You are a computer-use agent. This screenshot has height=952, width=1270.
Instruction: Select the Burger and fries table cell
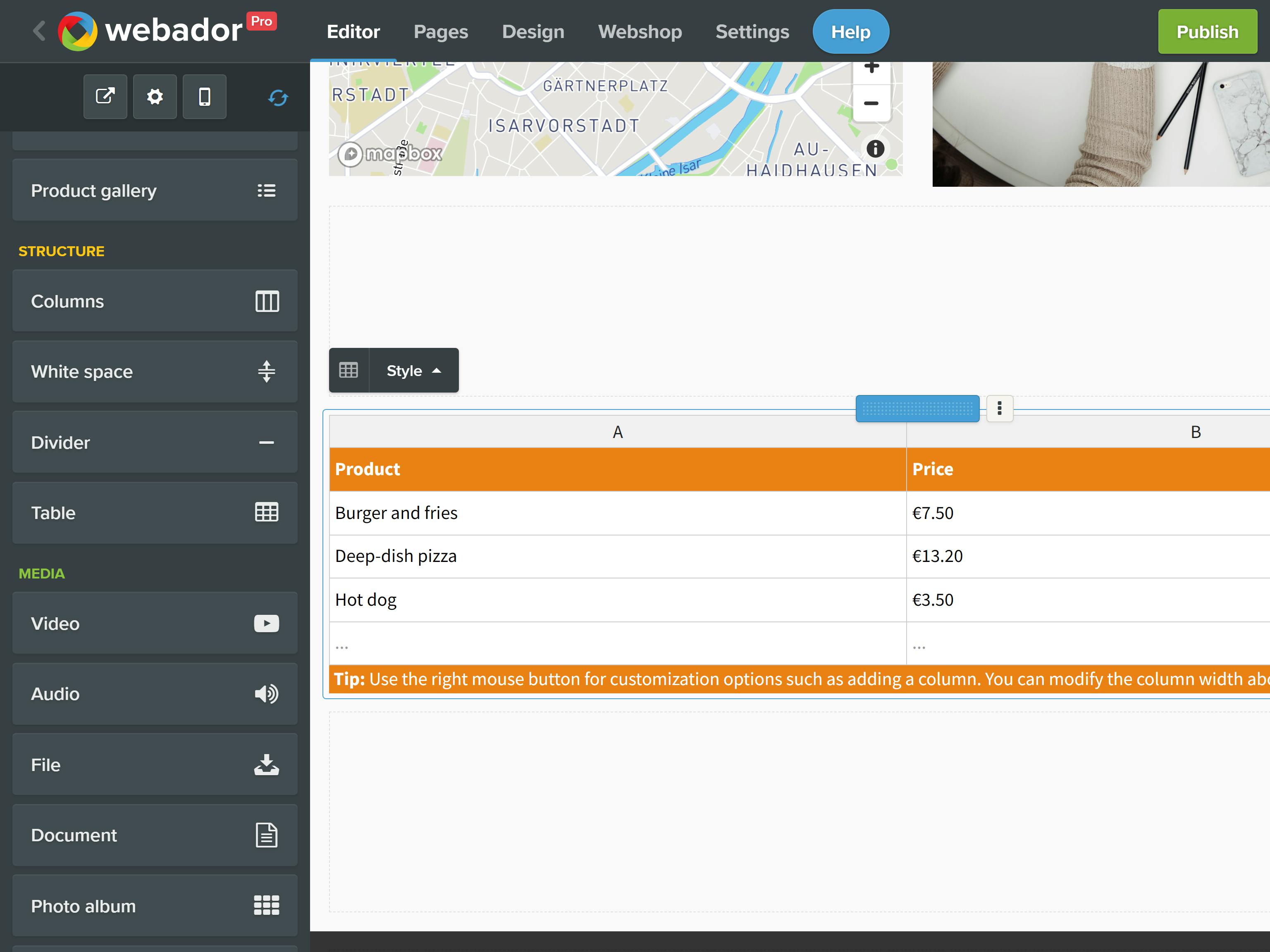[396, 512]
